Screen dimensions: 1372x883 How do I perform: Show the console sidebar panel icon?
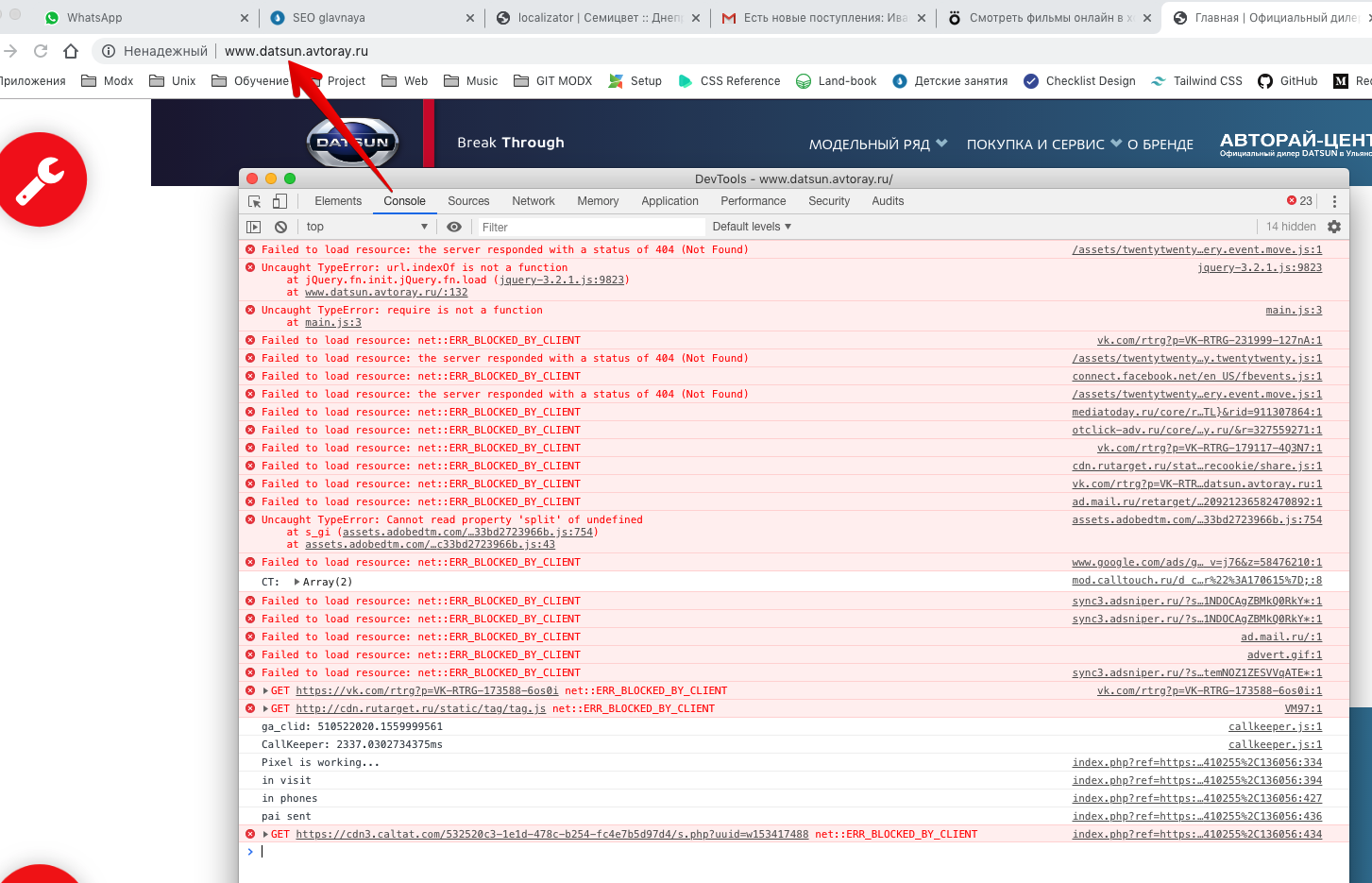[253, 227]
